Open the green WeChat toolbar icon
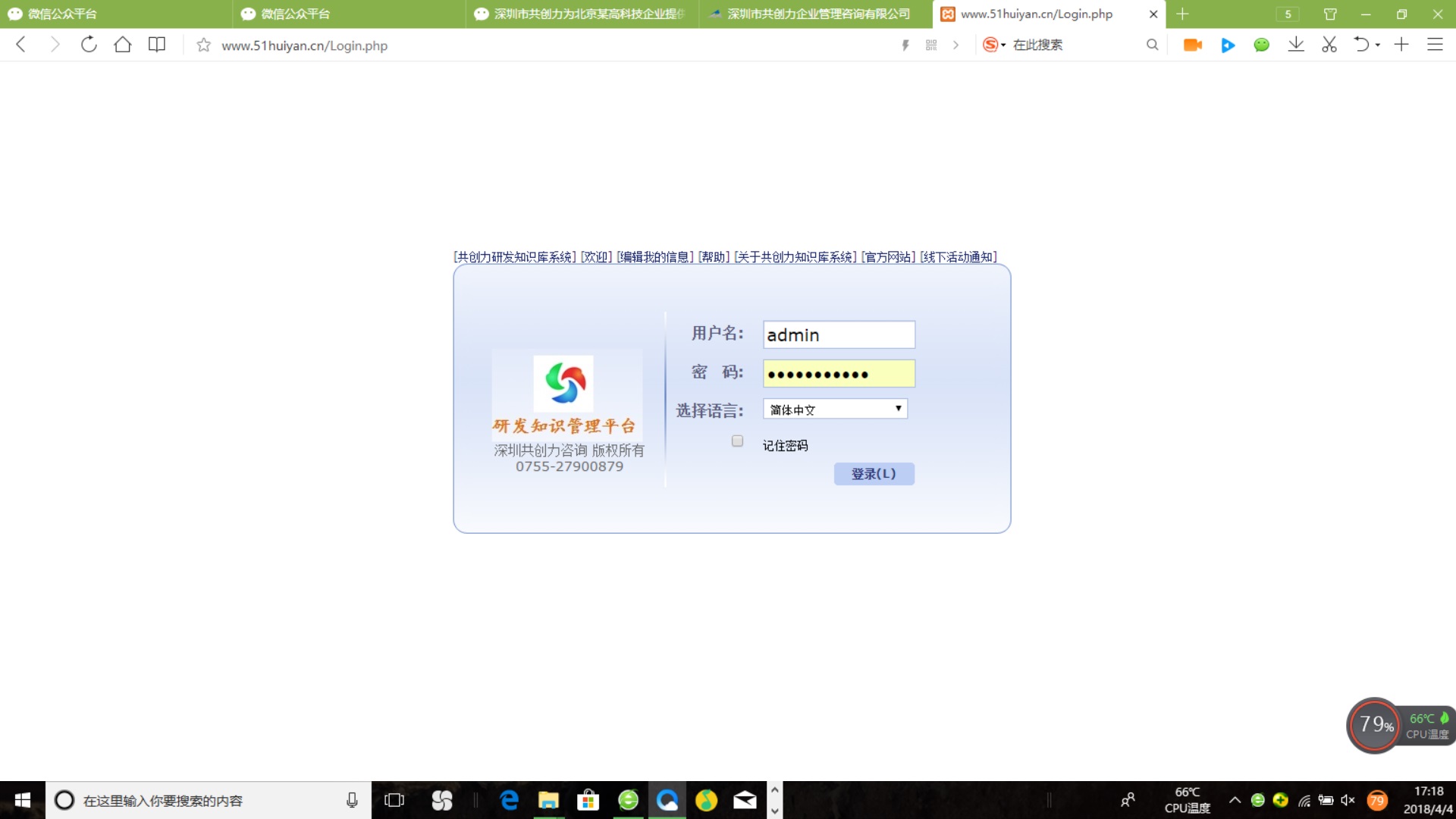Image resolution: width=1456 pixels, height=819 pixels. (x=1262, y=45)
